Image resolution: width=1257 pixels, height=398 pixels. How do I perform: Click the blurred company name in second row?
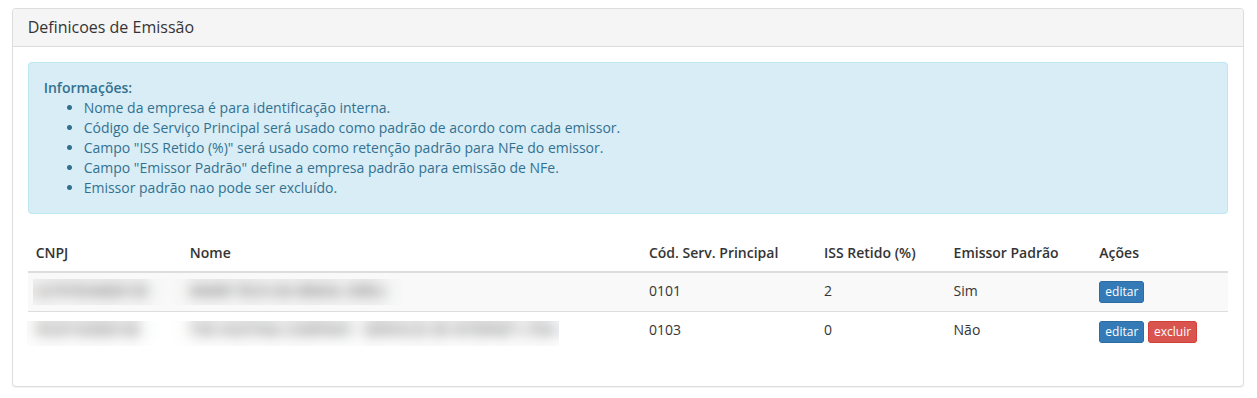(x=372, y=330)
